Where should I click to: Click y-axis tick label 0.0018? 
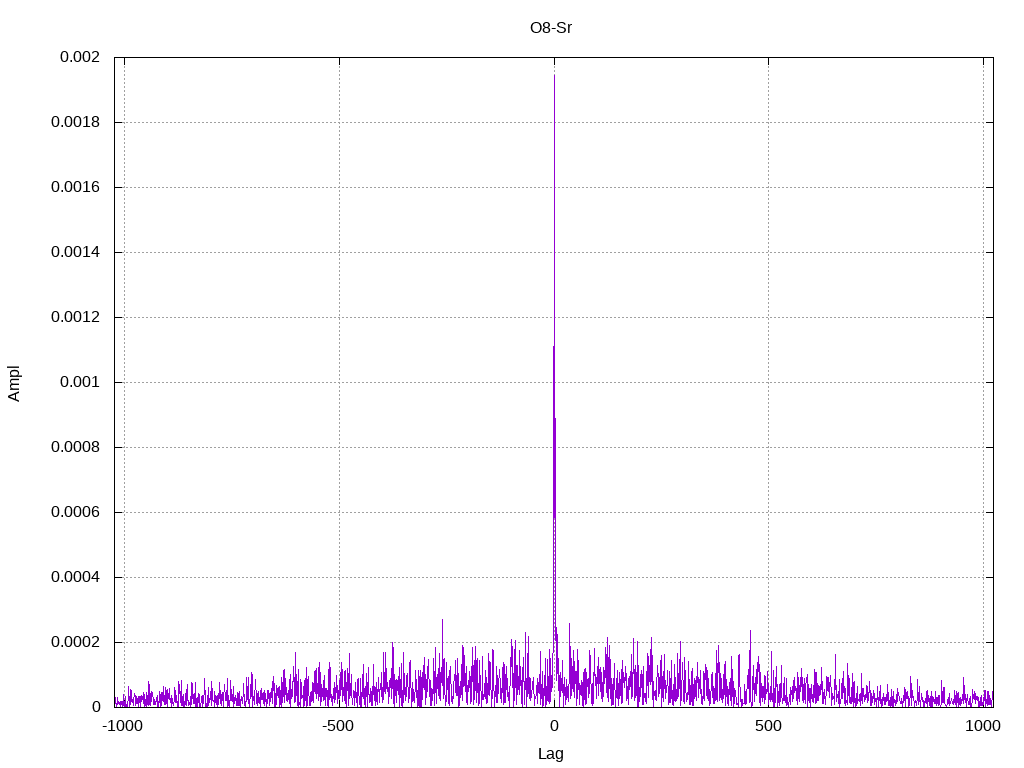tap(75, 122)
